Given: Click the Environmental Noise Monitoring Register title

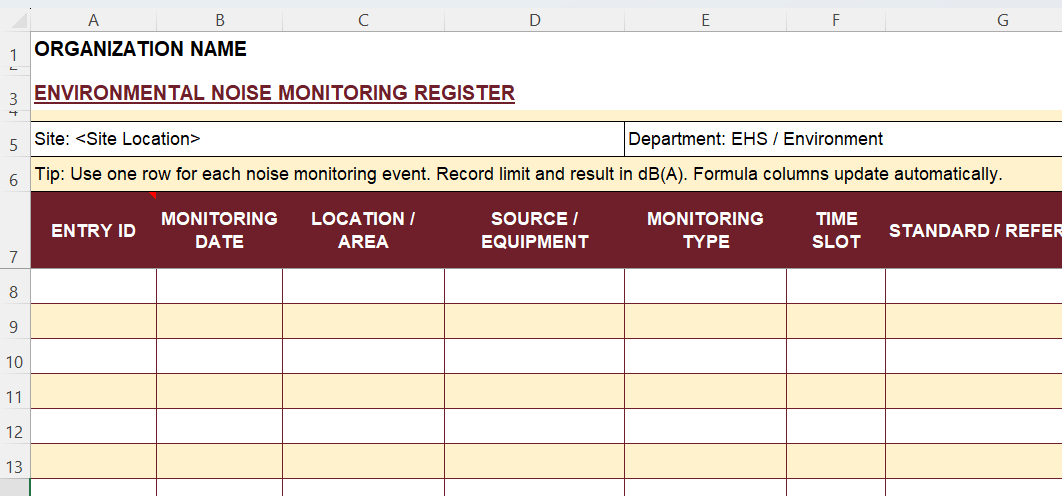Looking at the screenshot, I should [274, 93].
